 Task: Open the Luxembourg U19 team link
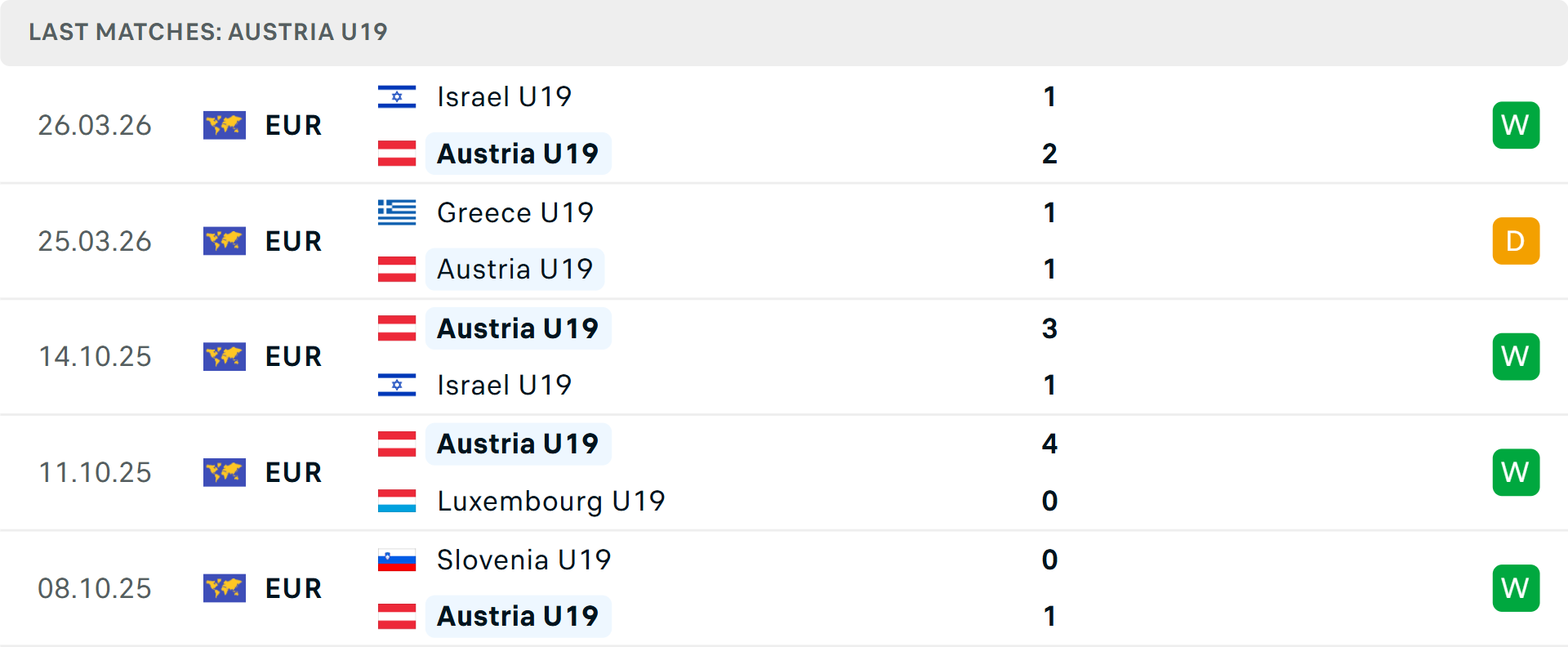550,501
